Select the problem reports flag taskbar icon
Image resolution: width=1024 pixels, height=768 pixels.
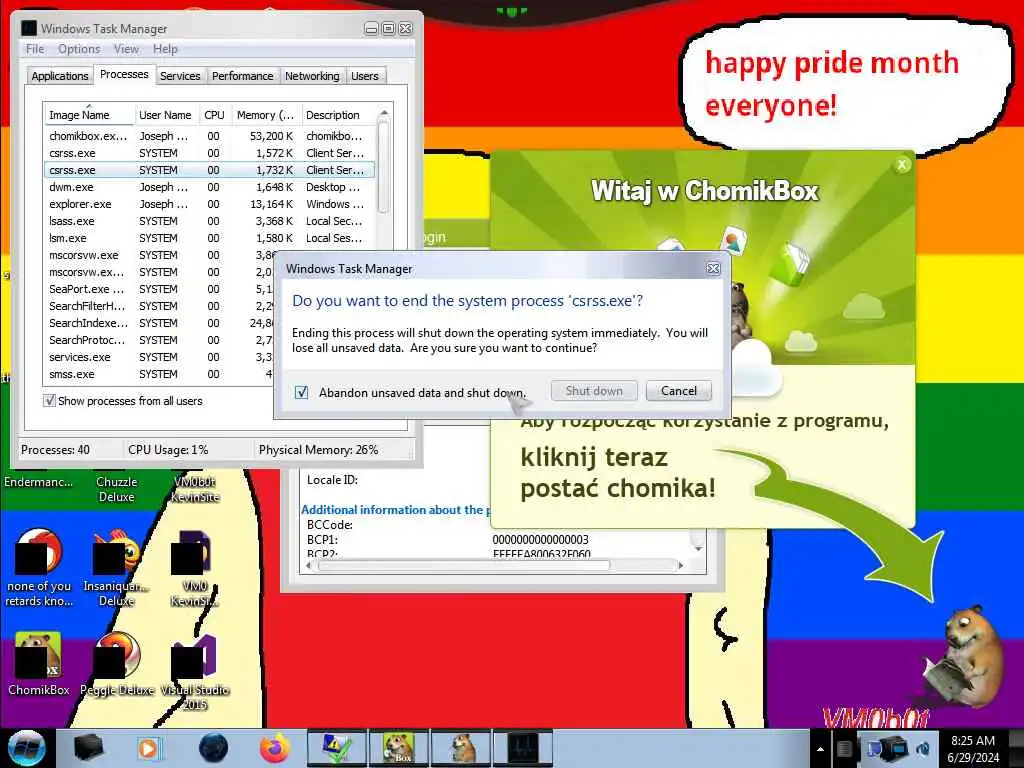(x=338, y=748)
